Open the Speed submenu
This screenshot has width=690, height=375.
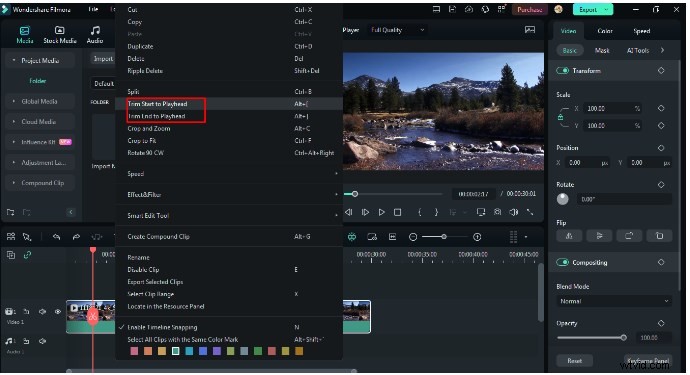click(229, 173)
